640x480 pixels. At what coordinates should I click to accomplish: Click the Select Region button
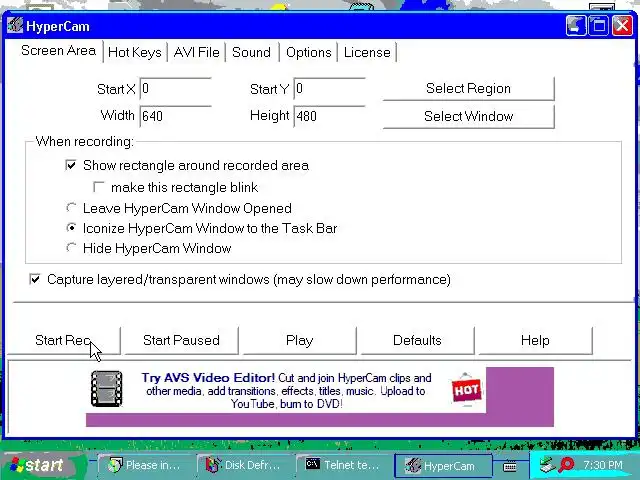(x=468, y=89)
